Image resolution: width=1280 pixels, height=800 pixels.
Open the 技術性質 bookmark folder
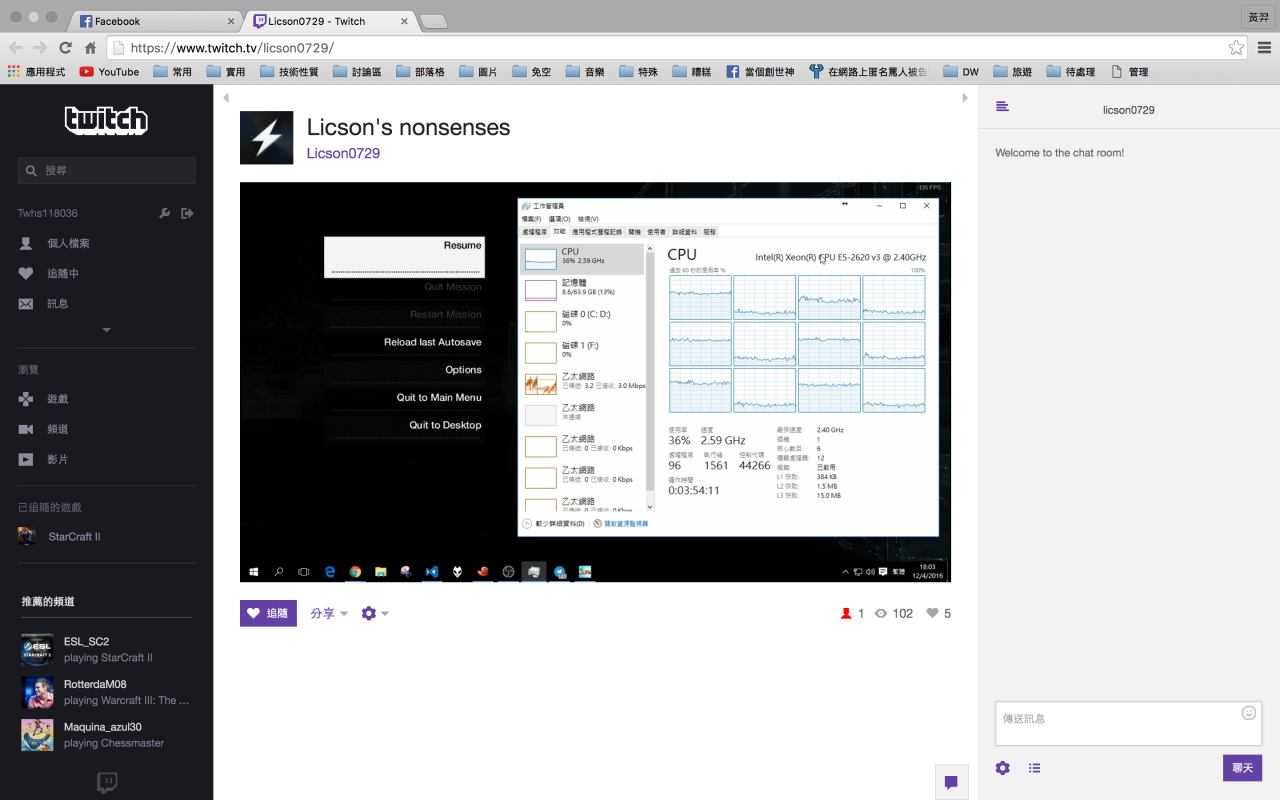289,72
